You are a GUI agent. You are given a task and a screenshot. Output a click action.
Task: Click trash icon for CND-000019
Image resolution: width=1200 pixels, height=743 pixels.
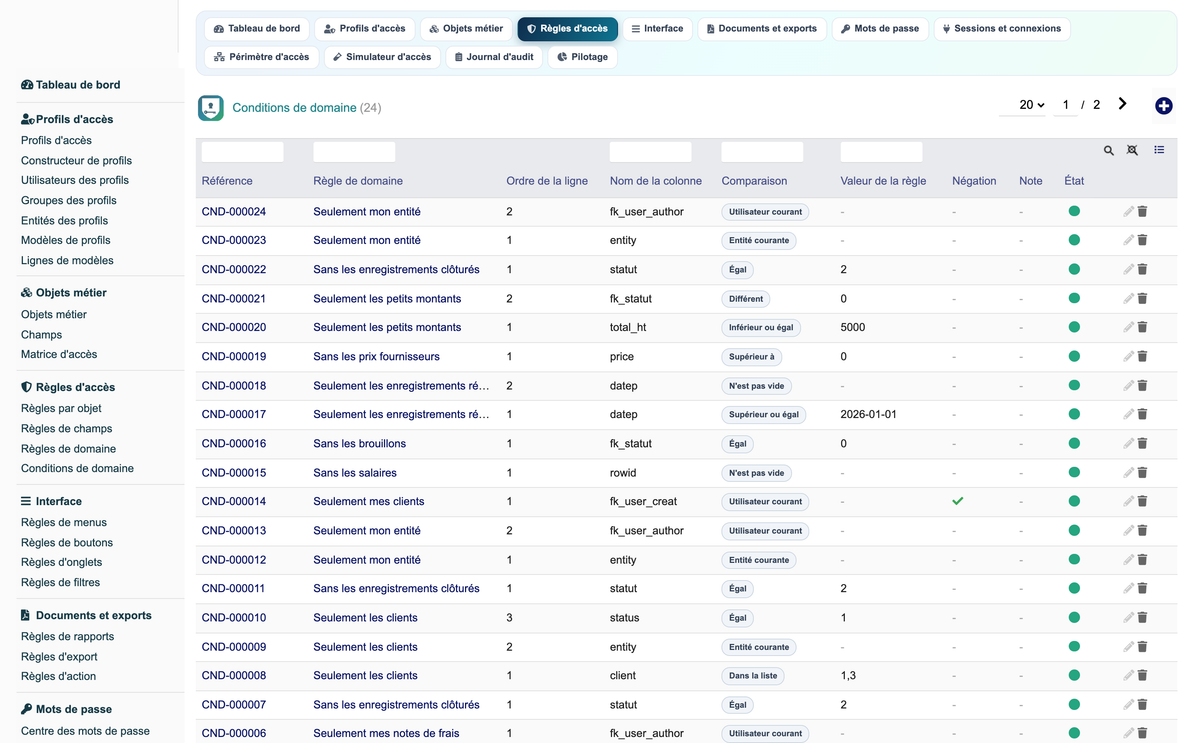click(1142, 356)
